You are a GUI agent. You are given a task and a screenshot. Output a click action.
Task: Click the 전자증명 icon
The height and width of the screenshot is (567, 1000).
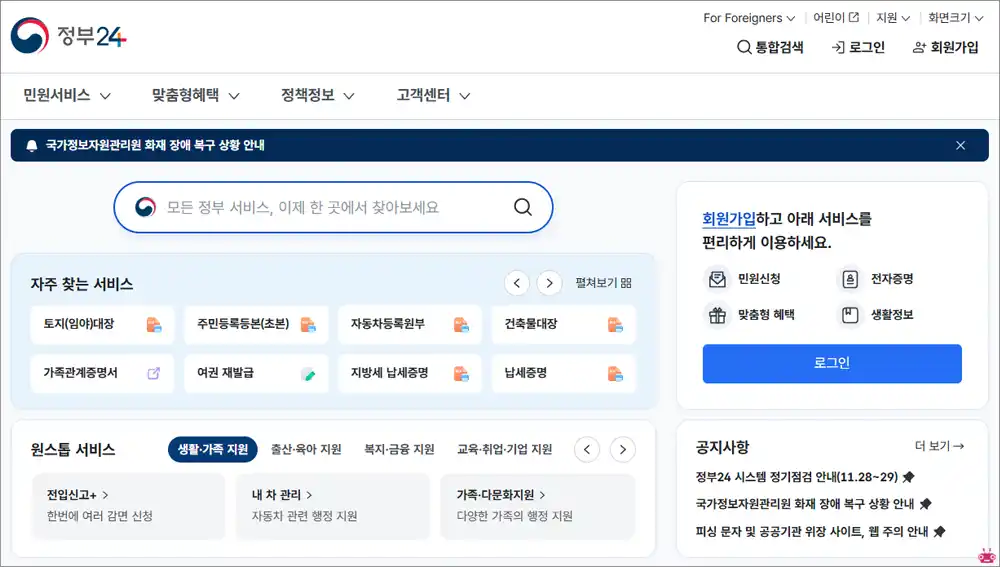point(850,279)
